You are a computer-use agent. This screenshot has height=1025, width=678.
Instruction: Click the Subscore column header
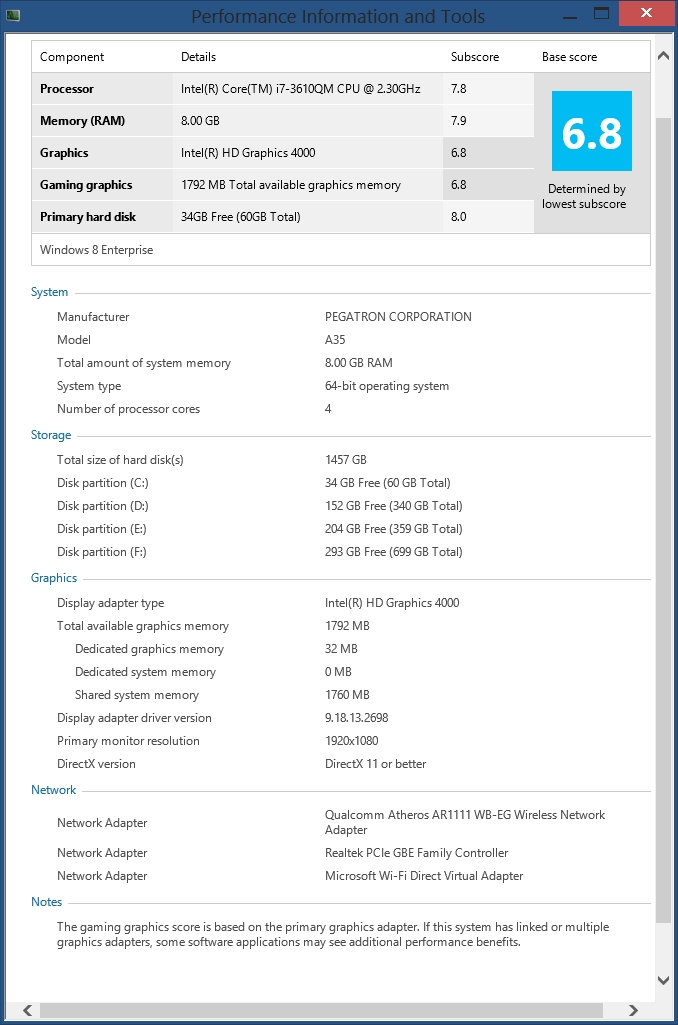click(475, 57)
